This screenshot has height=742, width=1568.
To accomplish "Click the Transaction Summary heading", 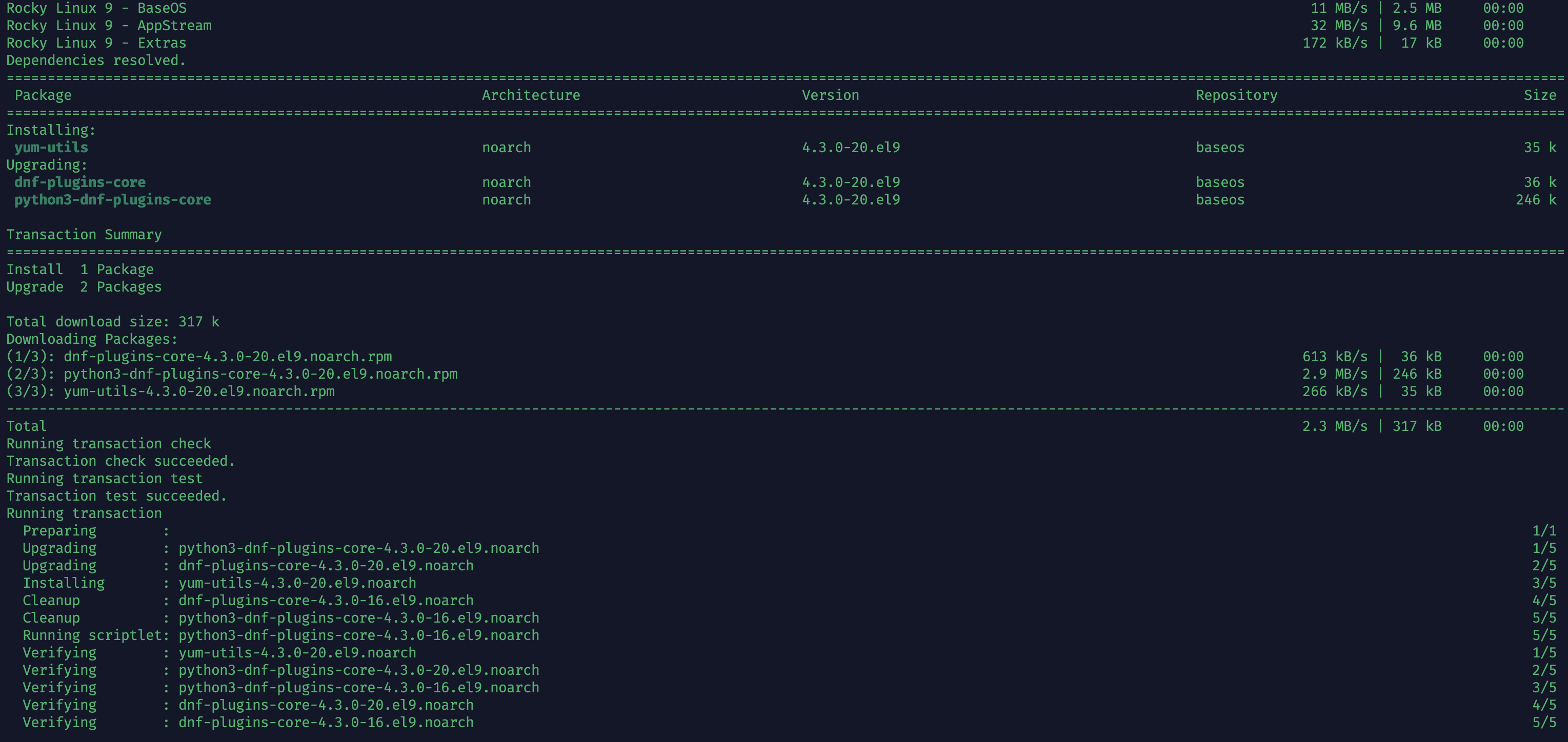I will point(84,234).
